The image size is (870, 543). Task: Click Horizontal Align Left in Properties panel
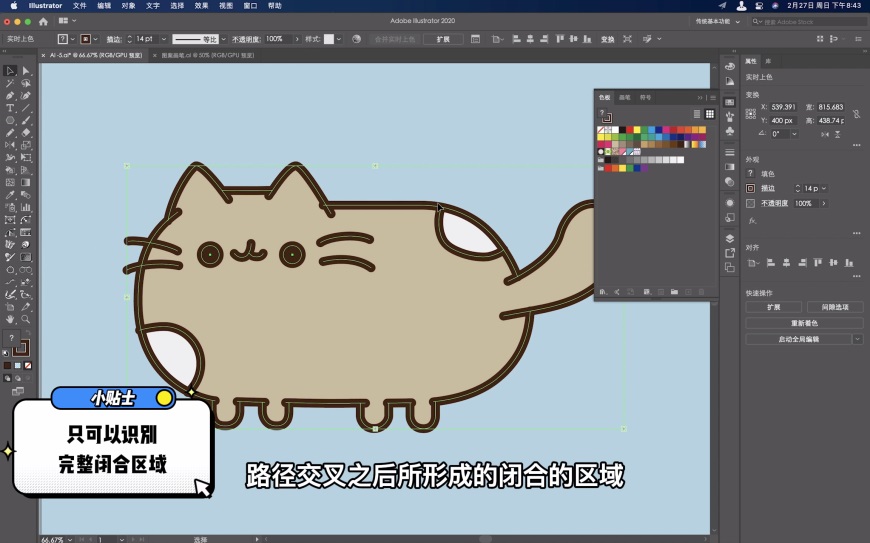[x=771, y=263]
